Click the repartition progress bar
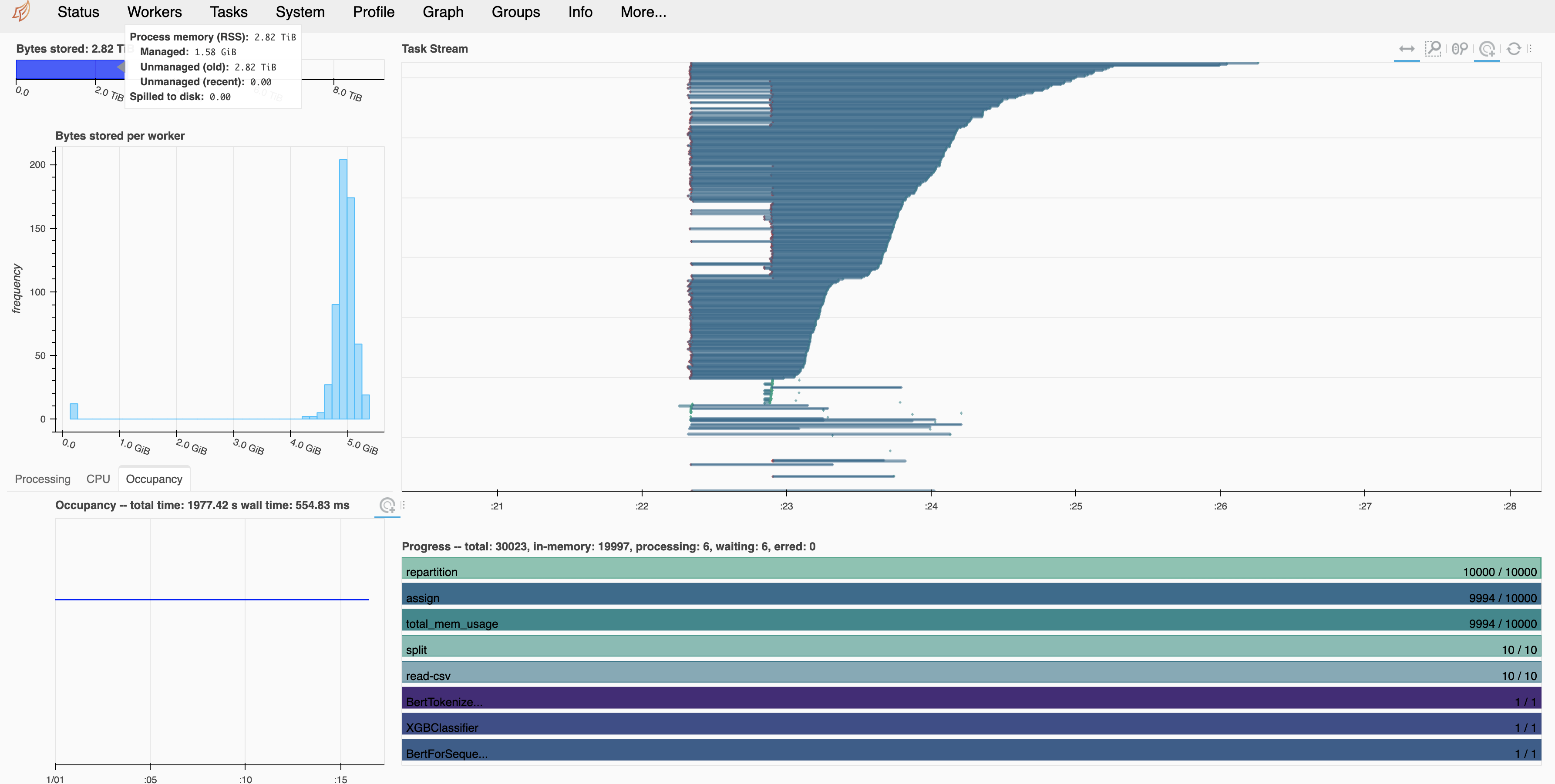The image size is (1555, 784). pyautogui.click(x=971, y=568)
